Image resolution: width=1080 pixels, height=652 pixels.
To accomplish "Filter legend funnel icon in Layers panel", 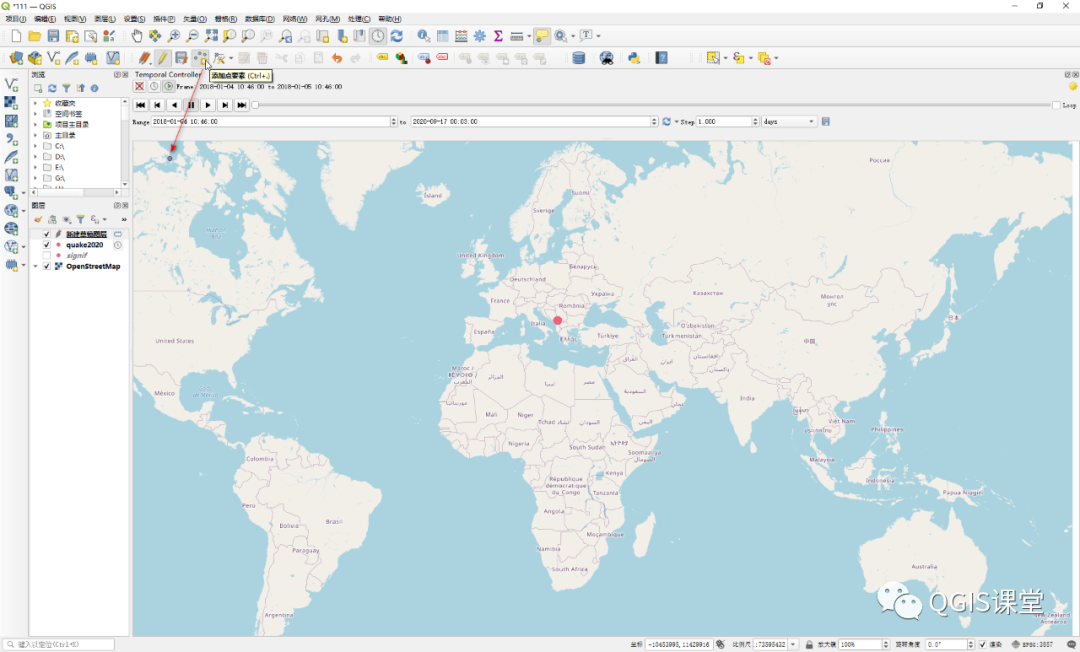I will pos(80,219).
